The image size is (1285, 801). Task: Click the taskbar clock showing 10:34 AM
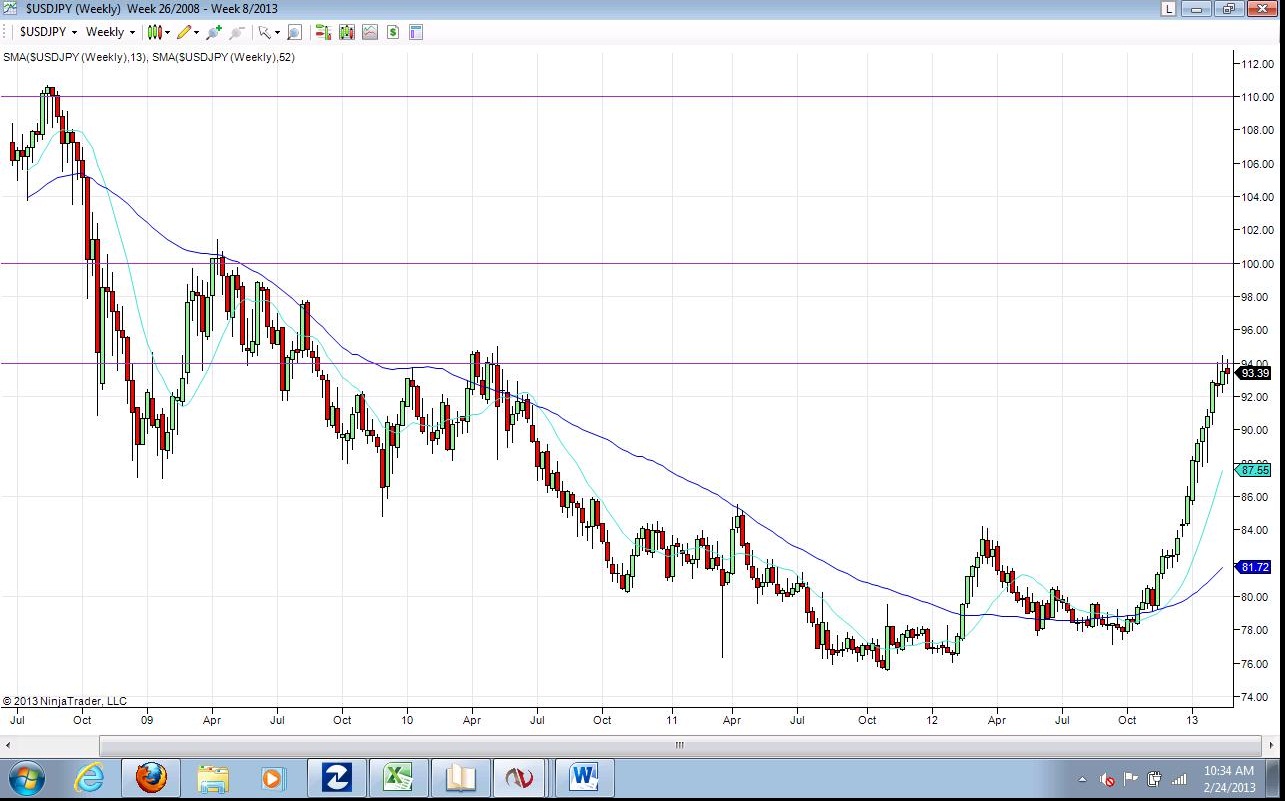[x=1229, y=771]
